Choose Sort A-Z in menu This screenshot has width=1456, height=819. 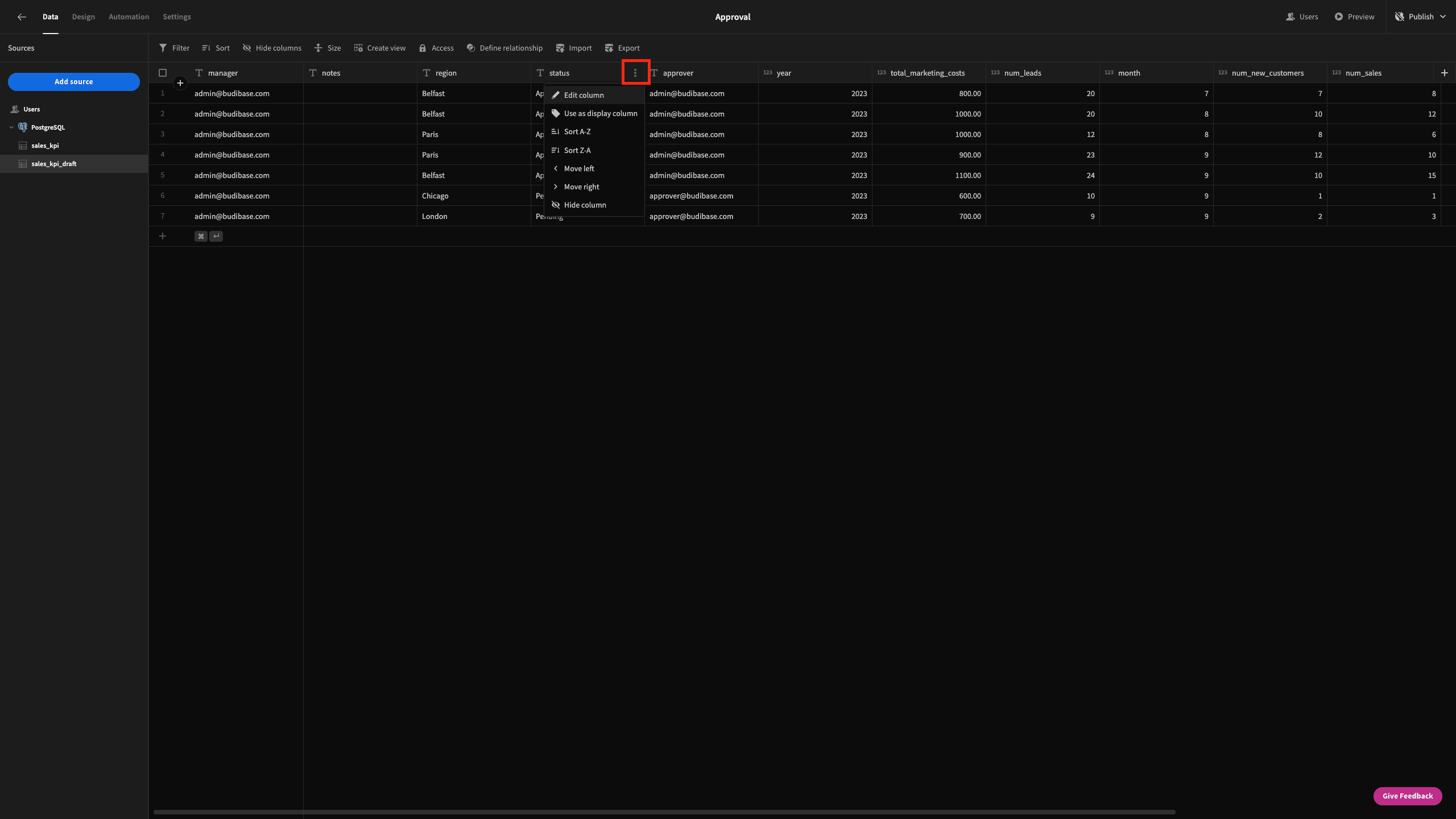pyautogui.click(x=594, y=131)
